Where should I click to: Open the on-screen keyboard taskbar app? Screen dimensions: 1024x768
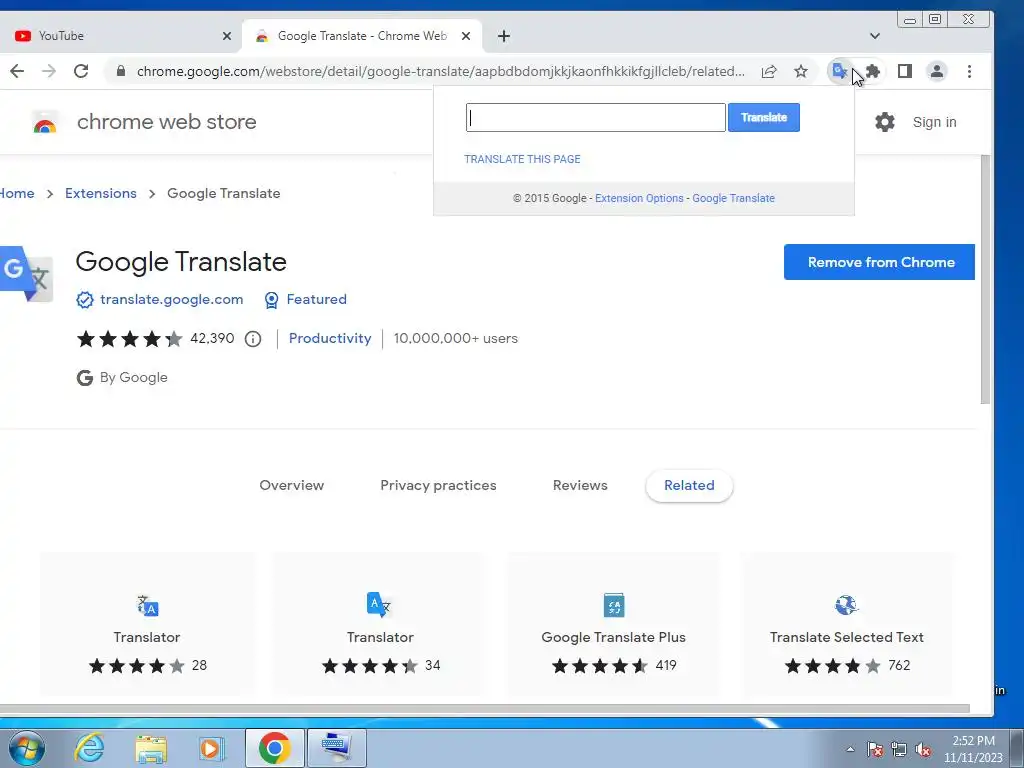click(337, 748)
